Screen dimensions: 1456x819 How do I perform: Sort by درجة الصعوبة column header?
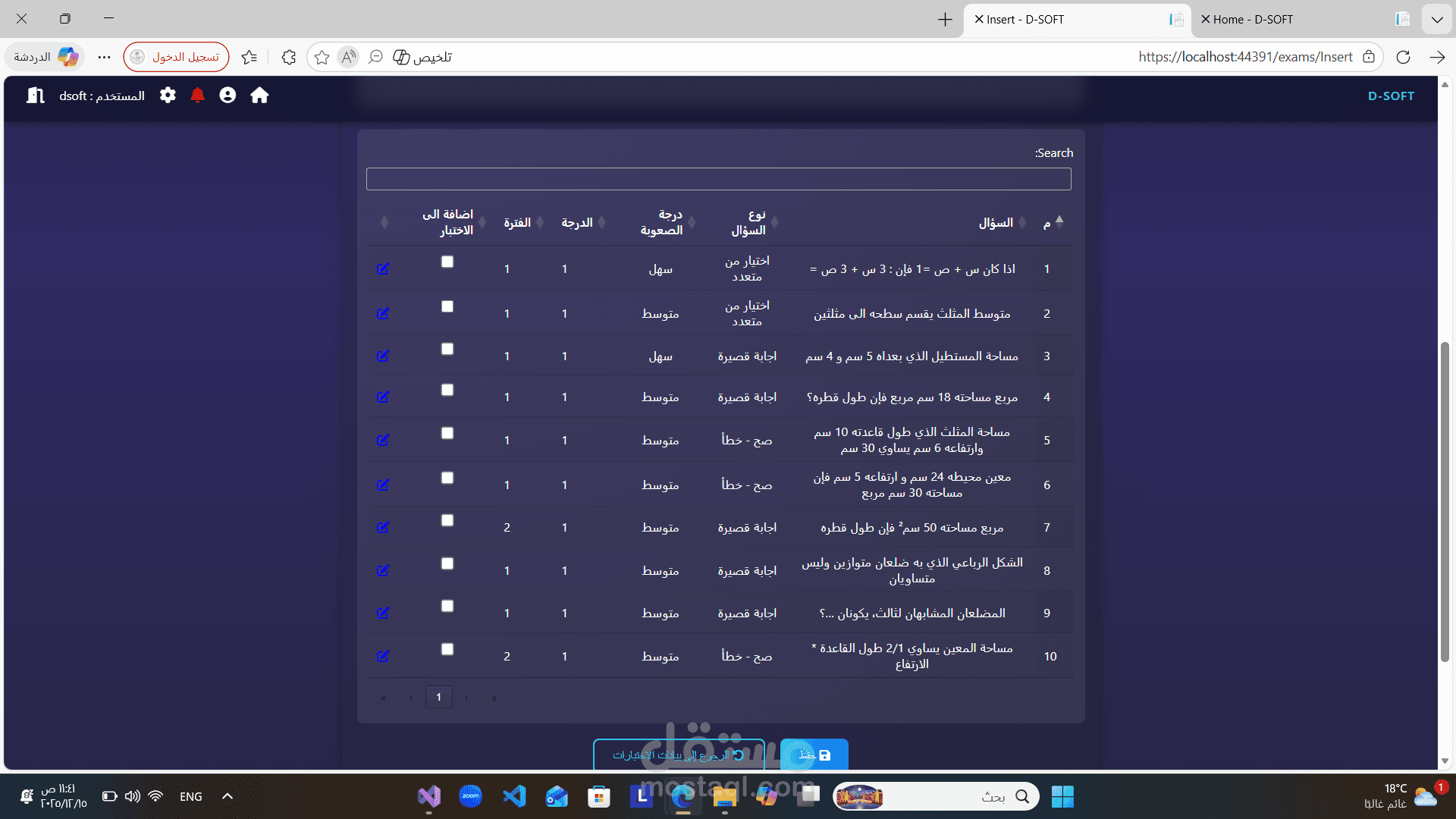(x=661, y=222)
